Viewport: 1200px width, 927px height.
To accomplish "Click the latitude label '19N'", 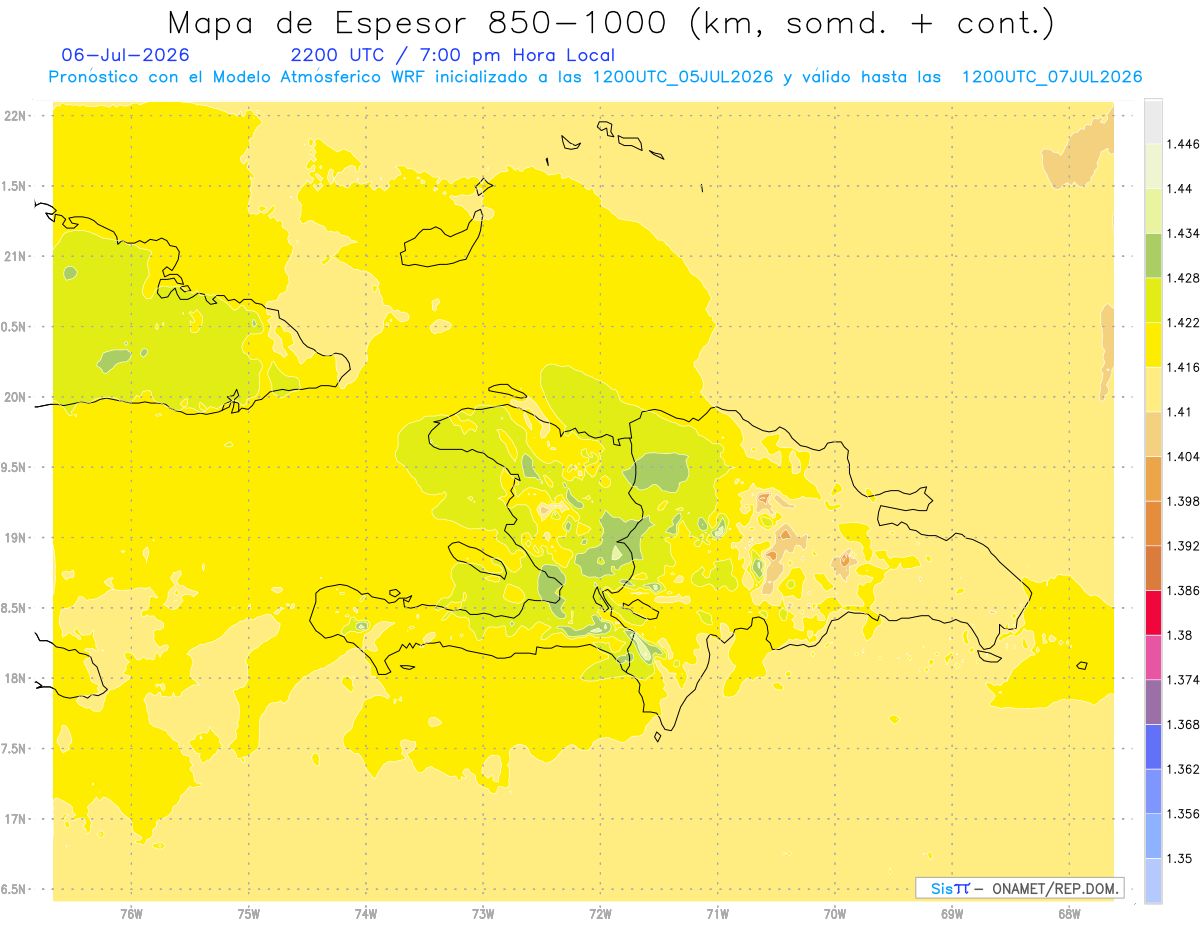I will pyautogui.click(x=15, y=538).
